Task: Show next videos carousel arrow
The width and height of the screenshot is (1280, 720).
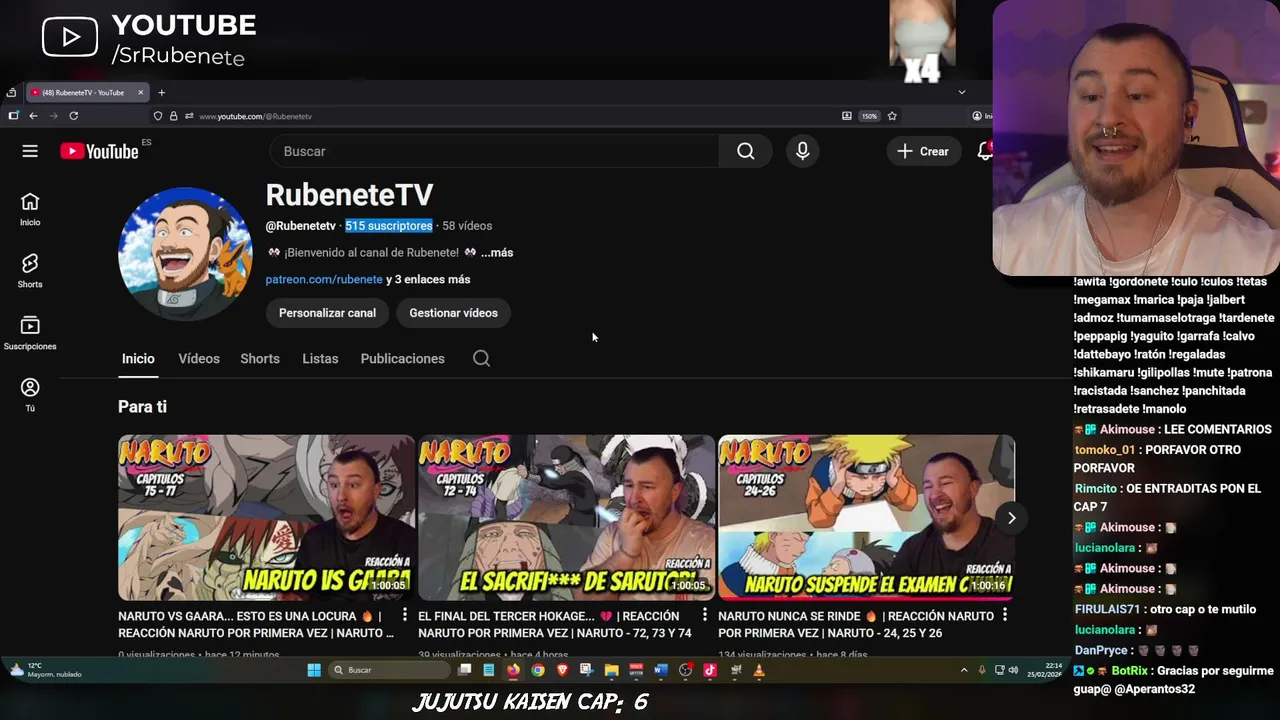Action: click(x=1011, y=518)
